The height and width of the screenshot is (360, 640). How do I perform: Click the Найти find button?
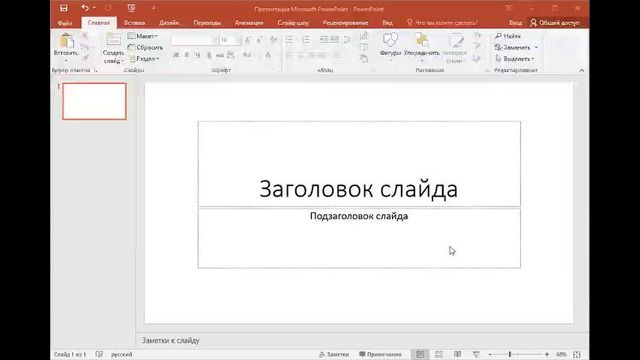[508, 36]
